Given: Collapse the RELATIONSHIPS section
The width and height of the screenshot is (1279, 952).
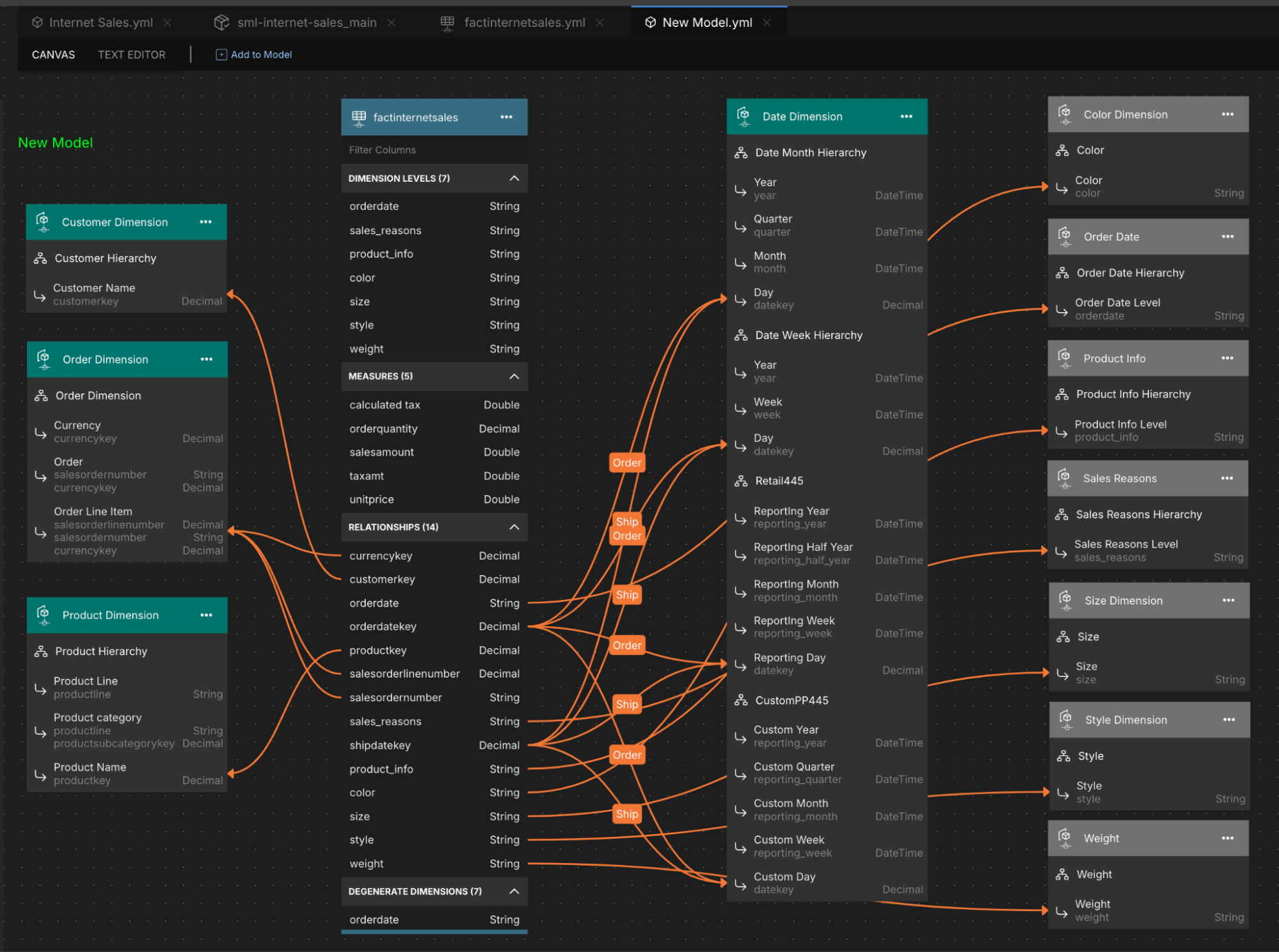Looking at the screenshot, I should pyautogui.click(x=513, y=527).
